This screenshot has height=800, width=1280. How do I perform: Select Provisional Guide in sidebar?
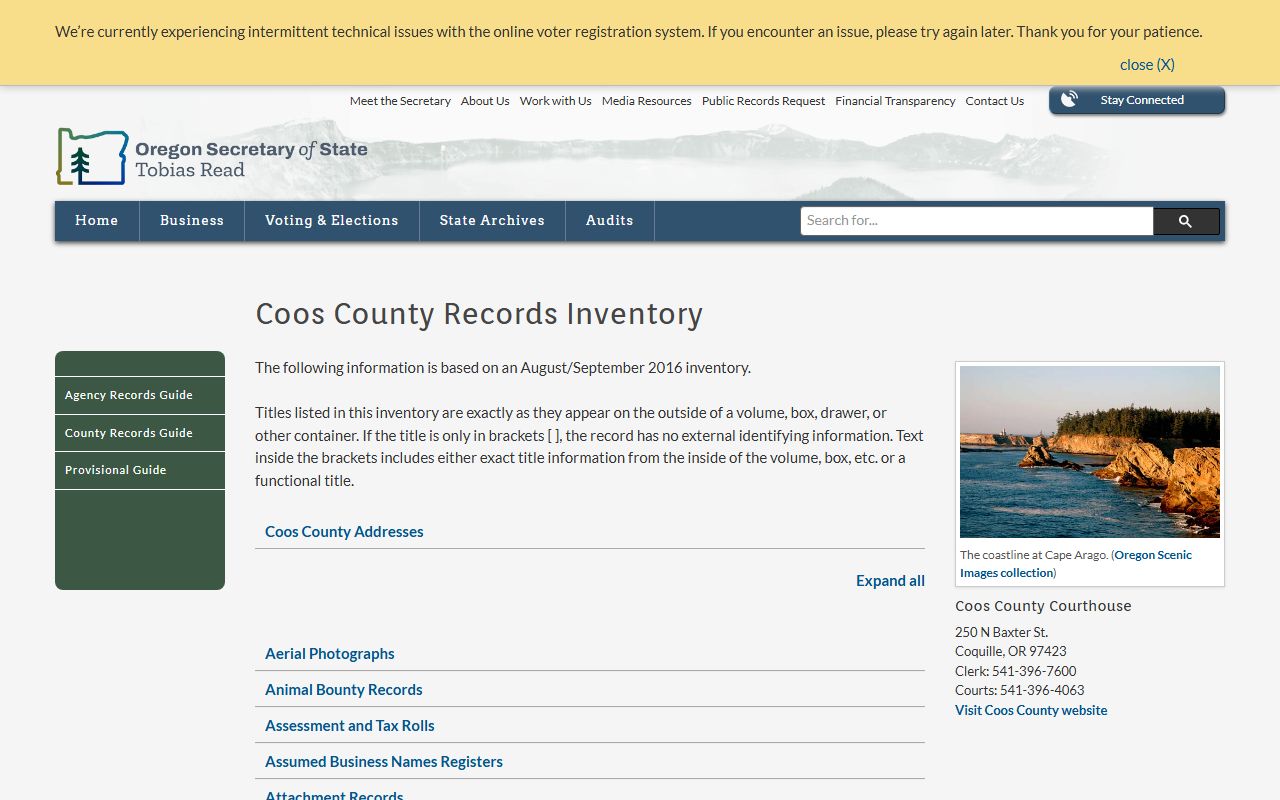point(140,470)
